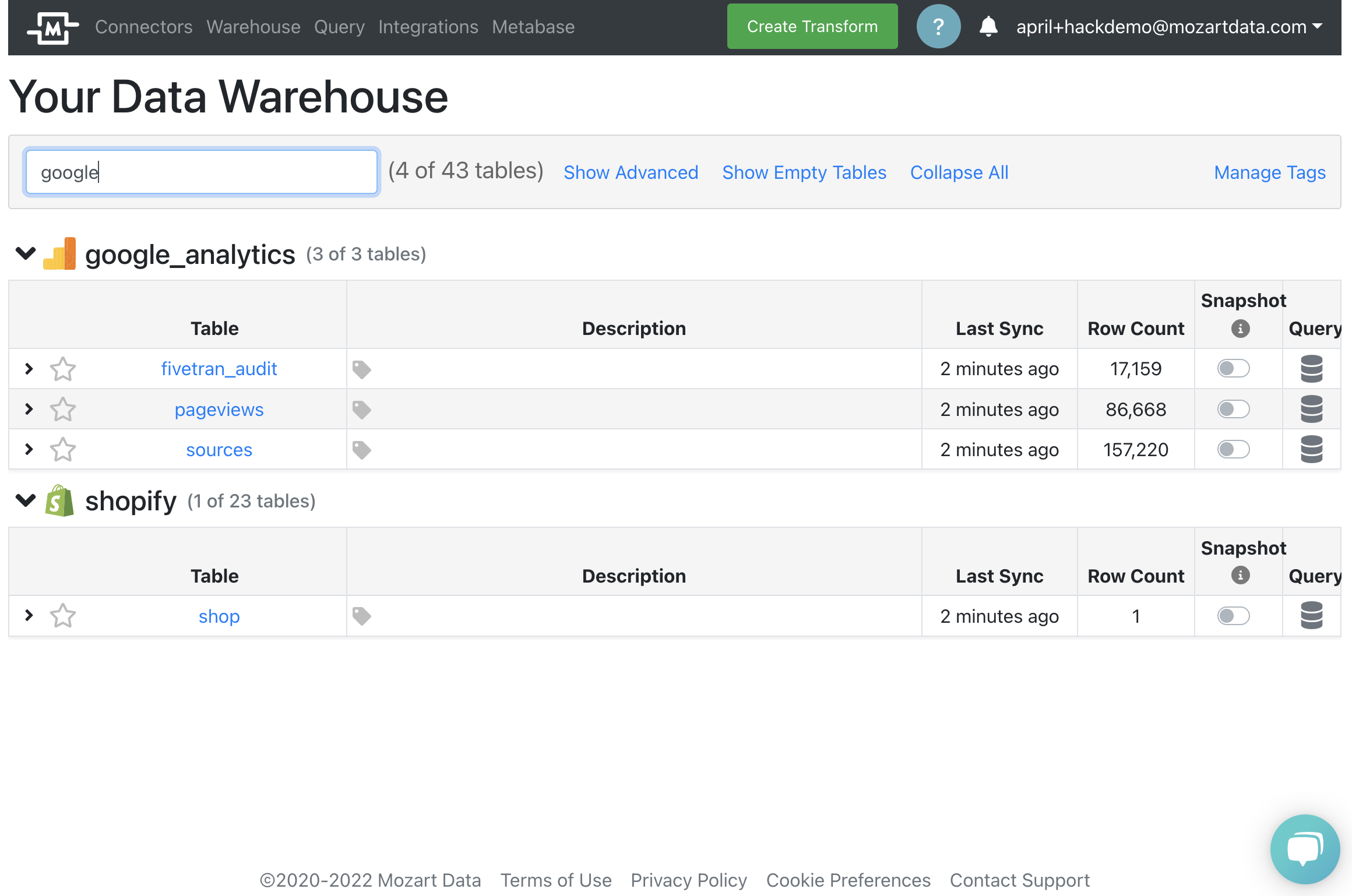Viewport: 1352px width, 896px height.
Task: Open the help question mark icon
Action: point(938,27)
